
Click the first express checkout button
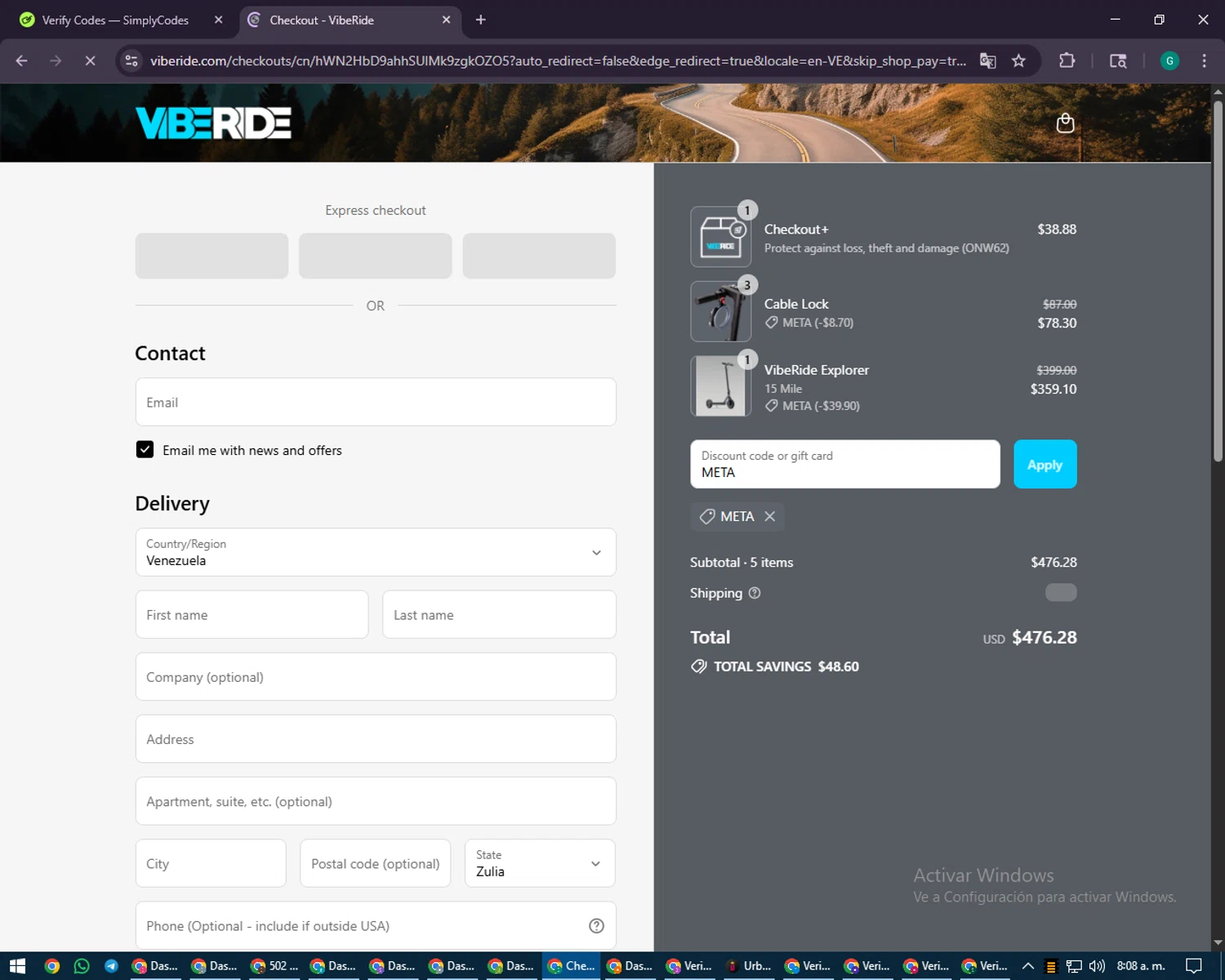(212, 256)
